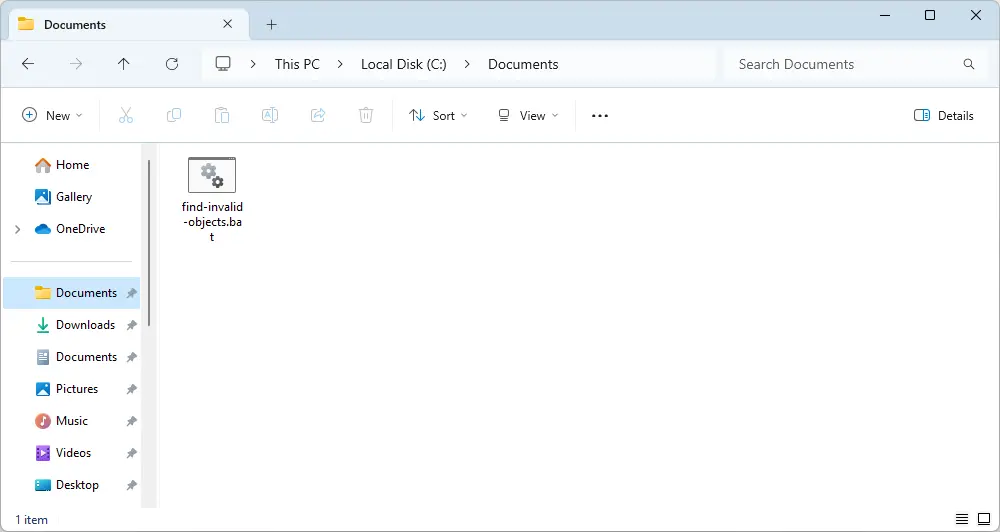
Task: Select the find-invalid-objects.bat file
Action: (212, 200)
